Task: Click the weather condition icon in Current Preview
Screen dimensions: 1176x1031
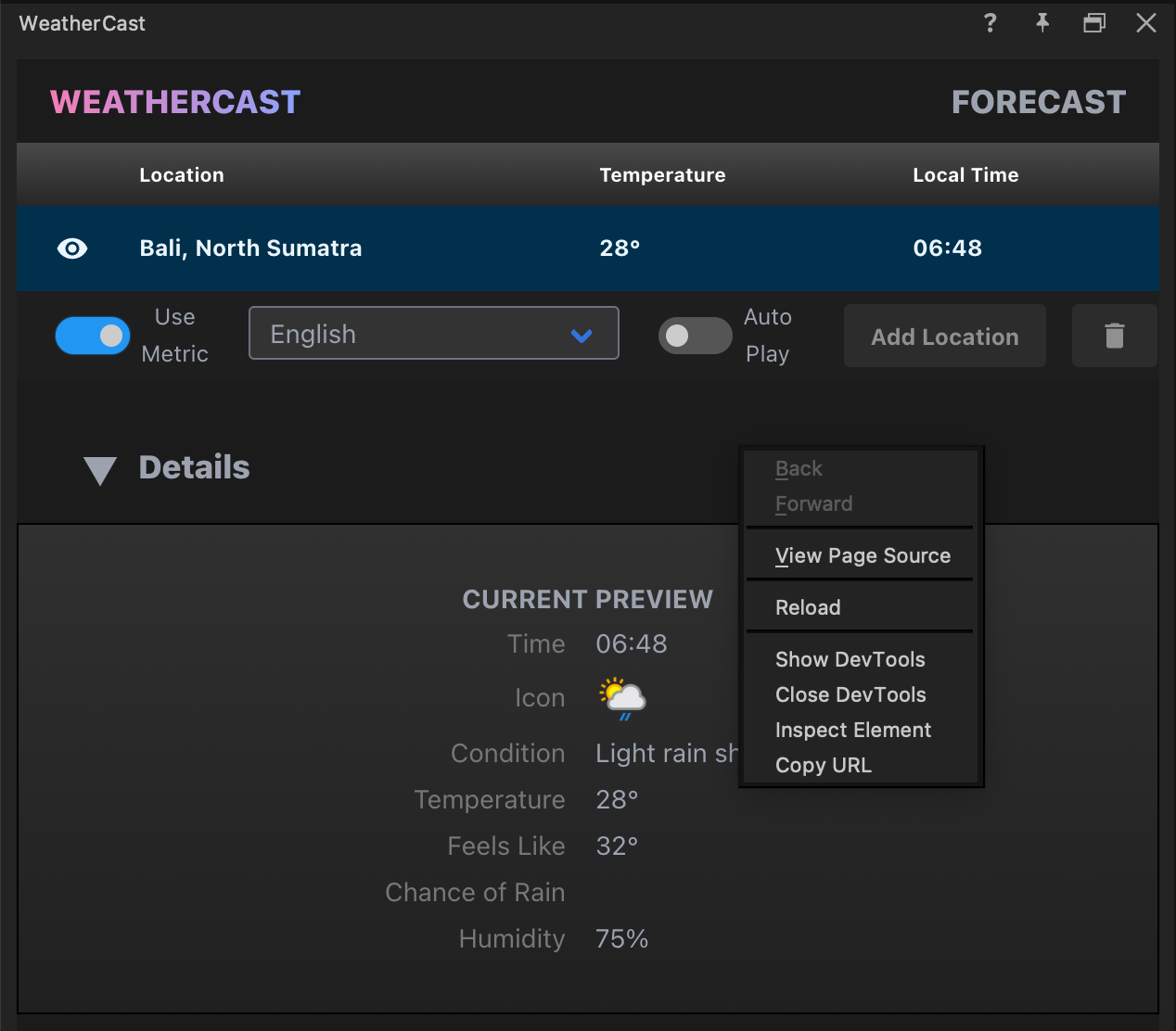Action: (x=621, y=697)
